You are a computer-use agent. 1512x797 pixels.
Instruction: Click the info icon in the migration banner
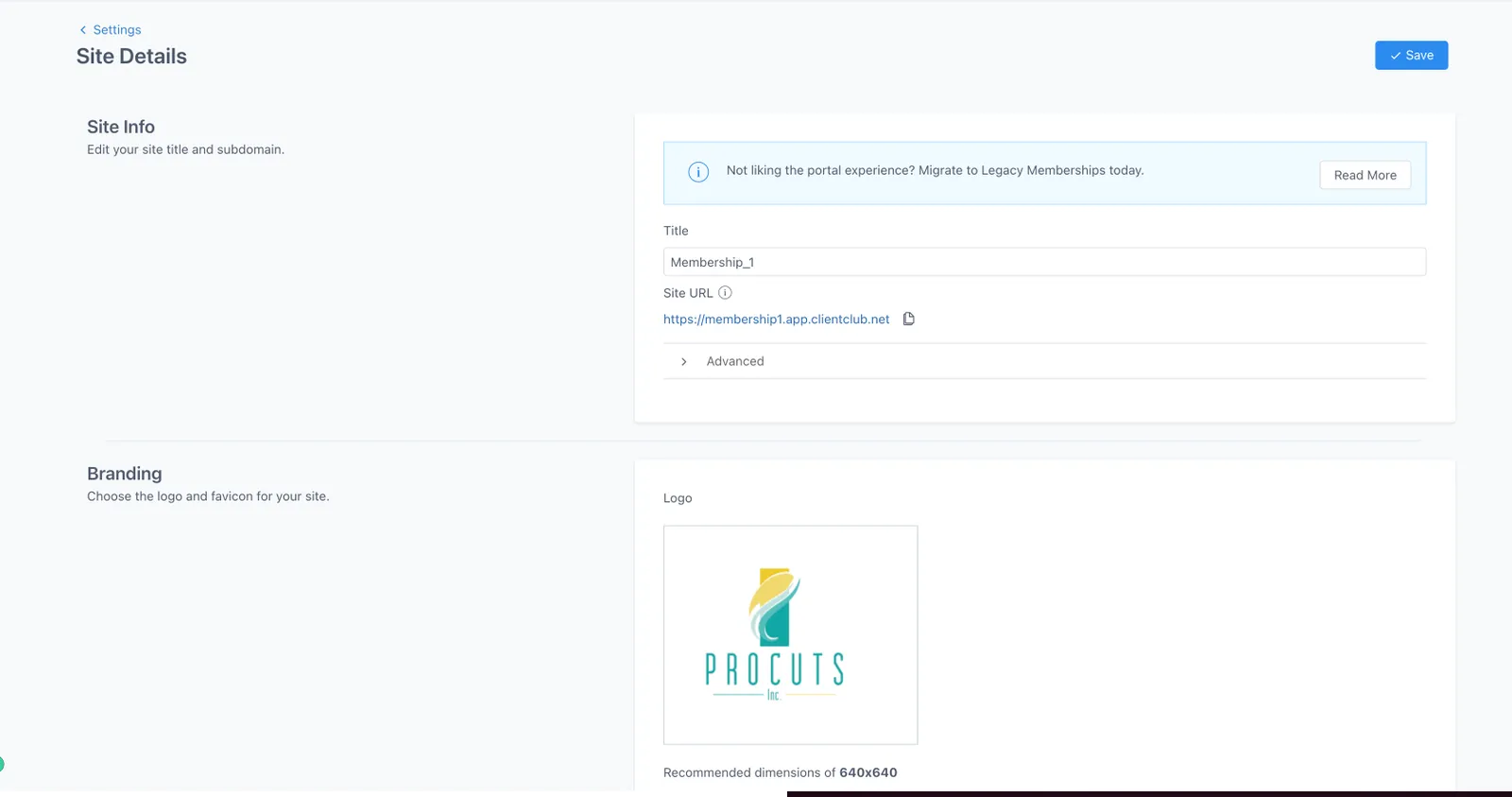point(698,172)
